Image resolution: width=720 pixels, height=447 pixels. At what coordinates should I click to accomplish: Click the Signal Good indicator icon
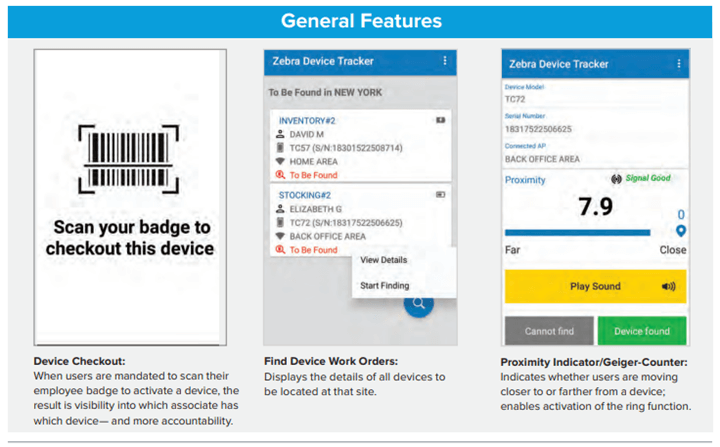(x=616, y=179)
